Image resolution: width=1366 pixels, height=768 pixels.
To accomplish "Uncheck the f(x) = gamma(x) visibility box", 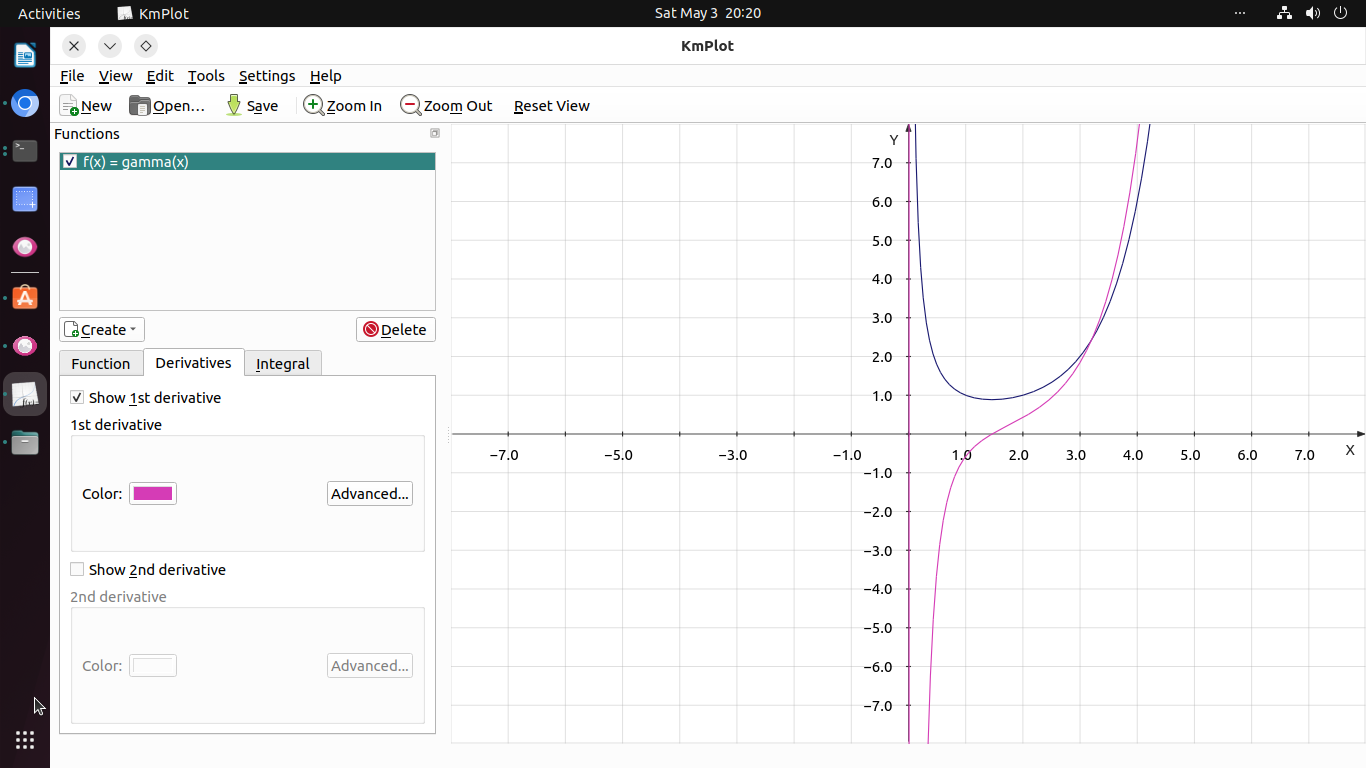I will [x=70, y=162].
